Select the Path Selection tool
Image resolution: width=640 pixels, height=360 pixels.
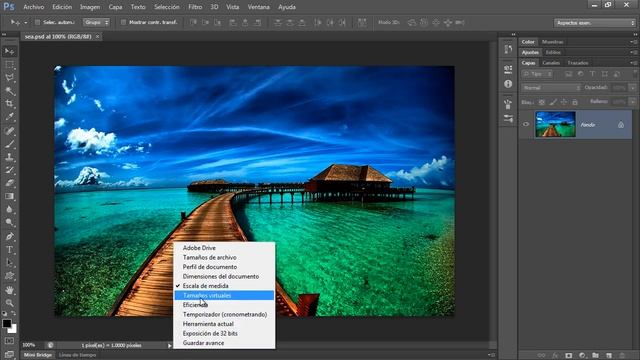[9, 262]
